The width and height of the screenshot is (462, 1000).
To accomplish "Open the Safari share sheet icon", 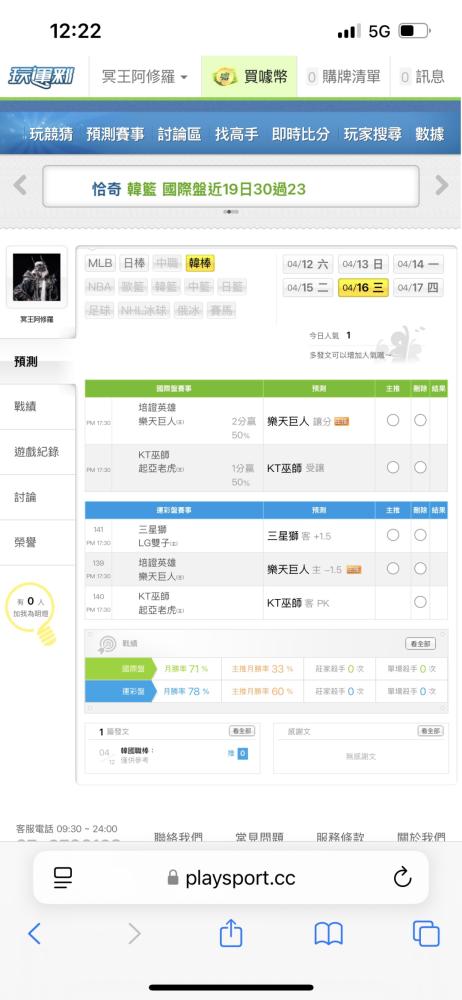I will pyautogui.click(x=231, y=933).
